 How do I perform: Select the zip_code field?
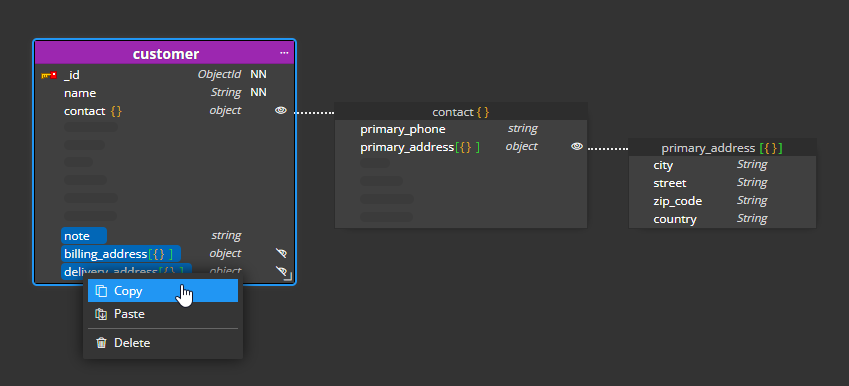coord(722,201)
